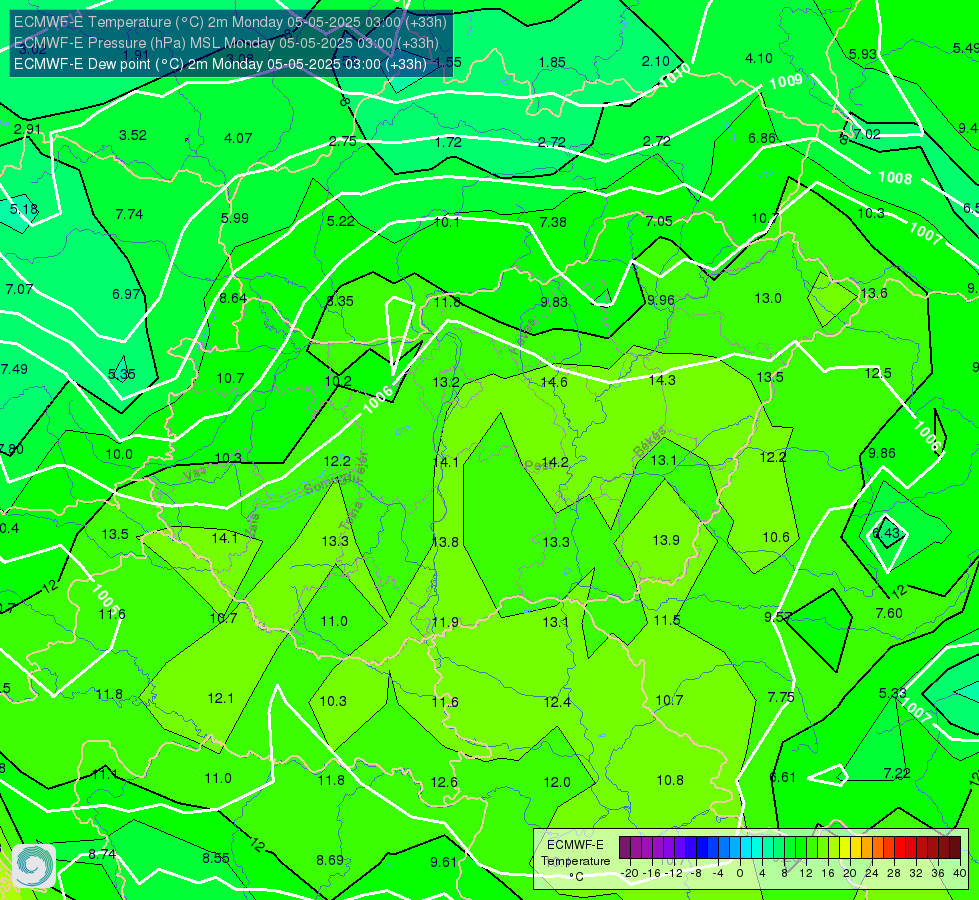Click the 10.8 temperature value
Screen dimensions: 979x900
pyautogui.click(x=670, y=780)
